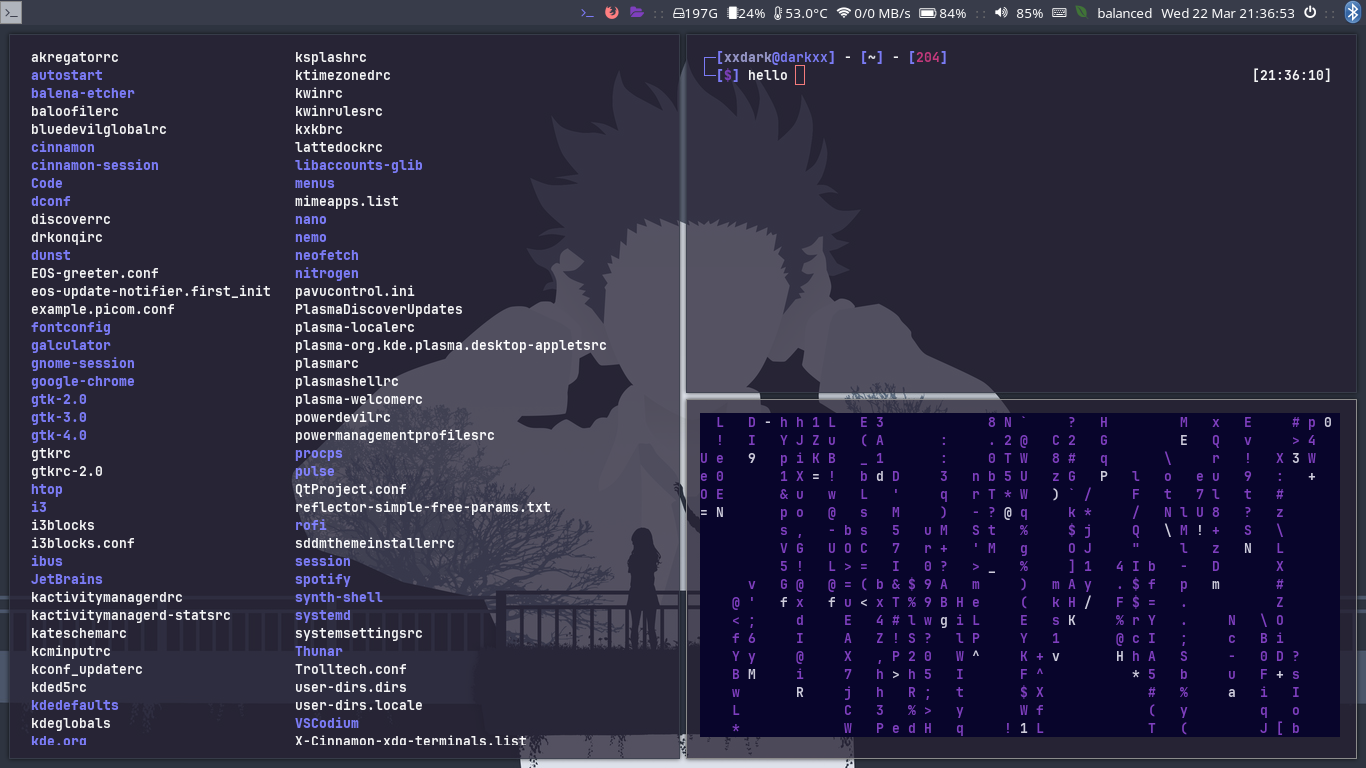The height and width of the screenshot is (768, 1366).
Task: Click 'JetBrains' directory entry
Action: 67,579
